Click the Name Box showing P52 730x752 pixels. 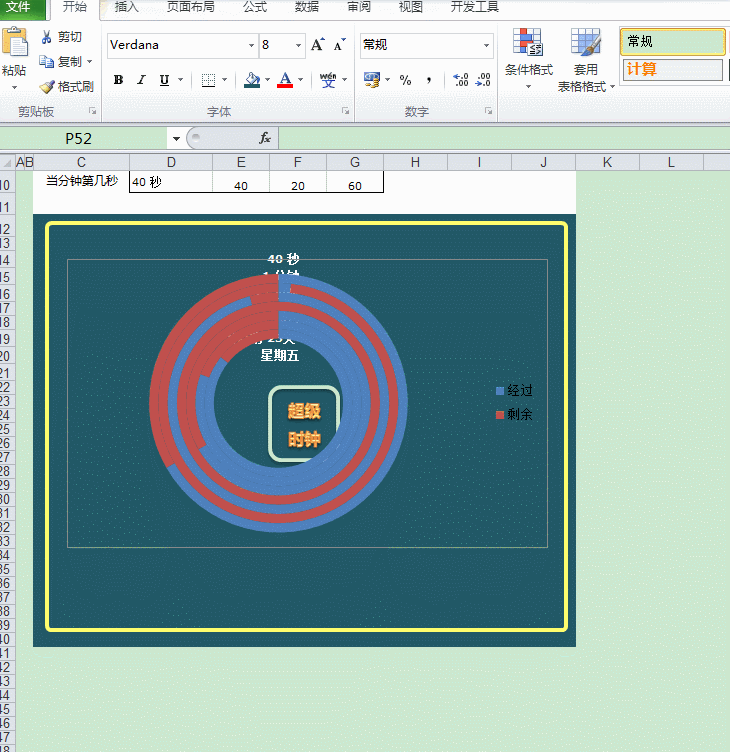click(x=83, y=139)
